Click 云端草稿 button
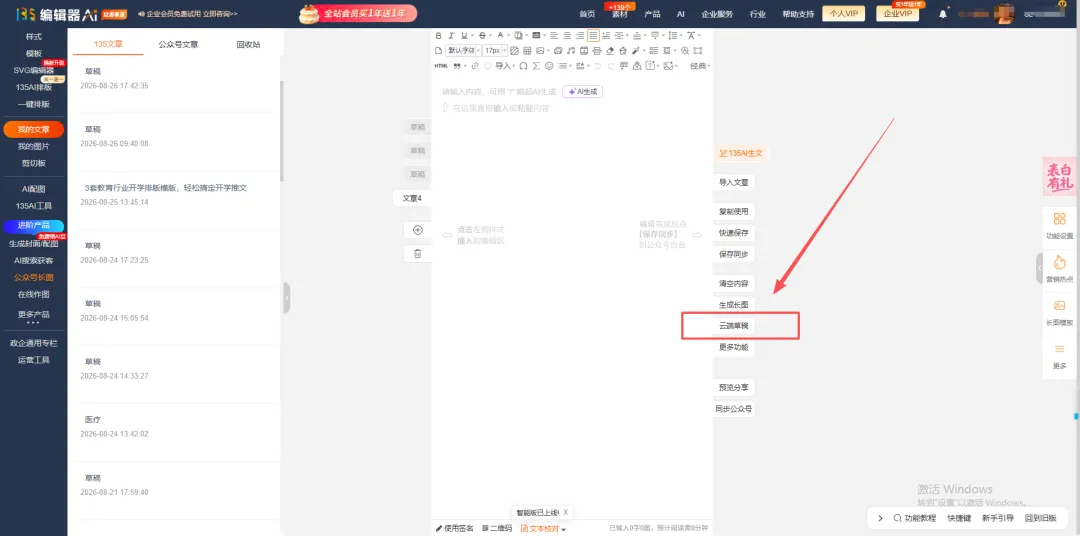Screen dimensions: 1080x536 coord(734,326)
